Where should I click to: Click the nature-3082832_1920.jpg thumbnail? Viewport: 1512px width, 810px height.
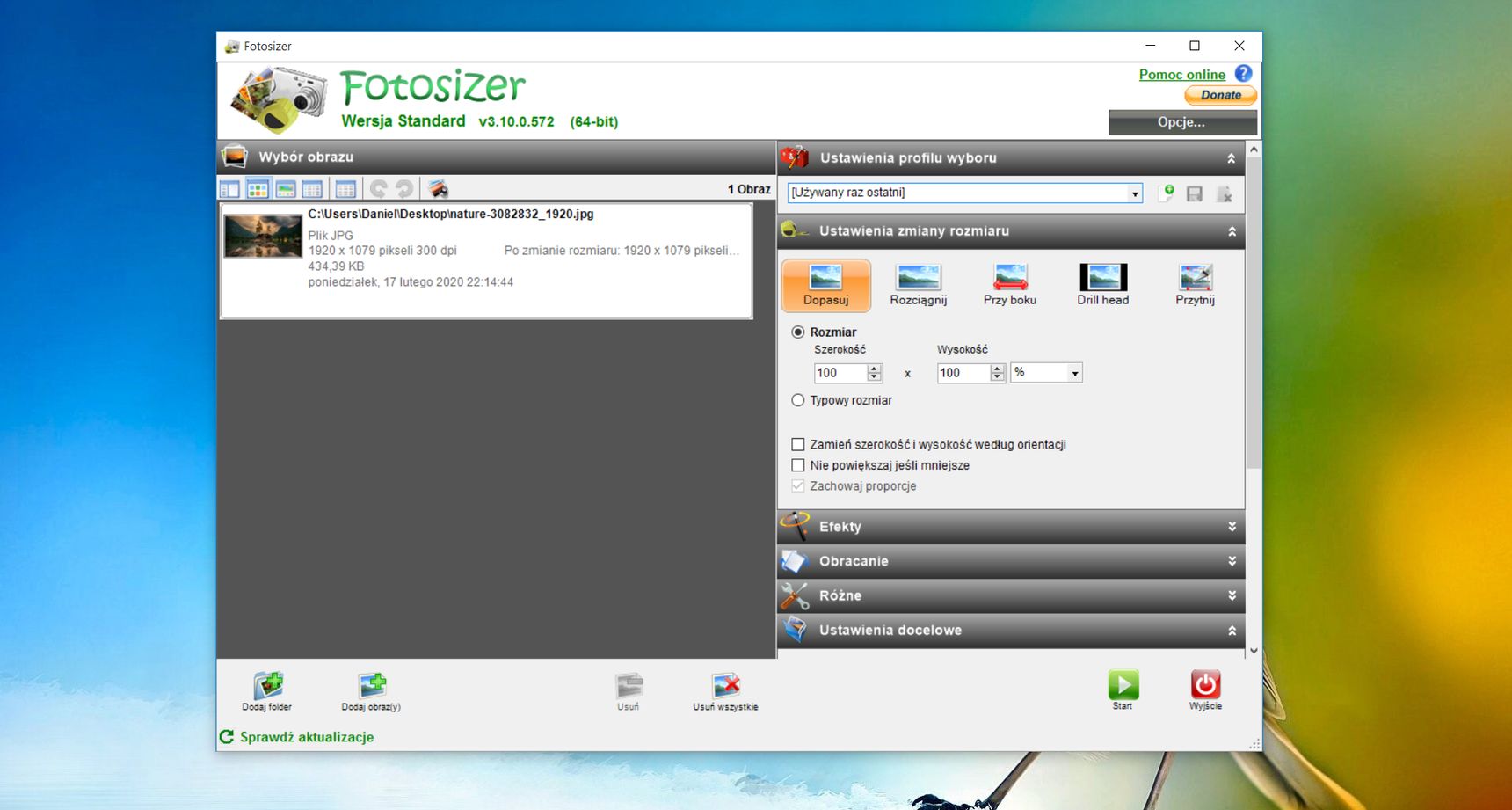click(x=263, y=236)
